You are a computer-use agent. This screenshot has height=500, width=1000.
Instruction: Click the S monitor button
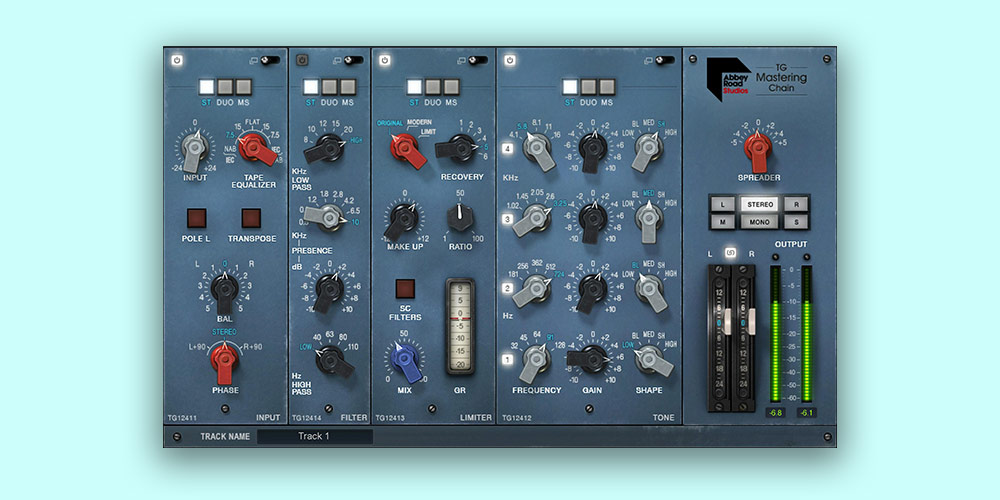(x=797, y=221)
